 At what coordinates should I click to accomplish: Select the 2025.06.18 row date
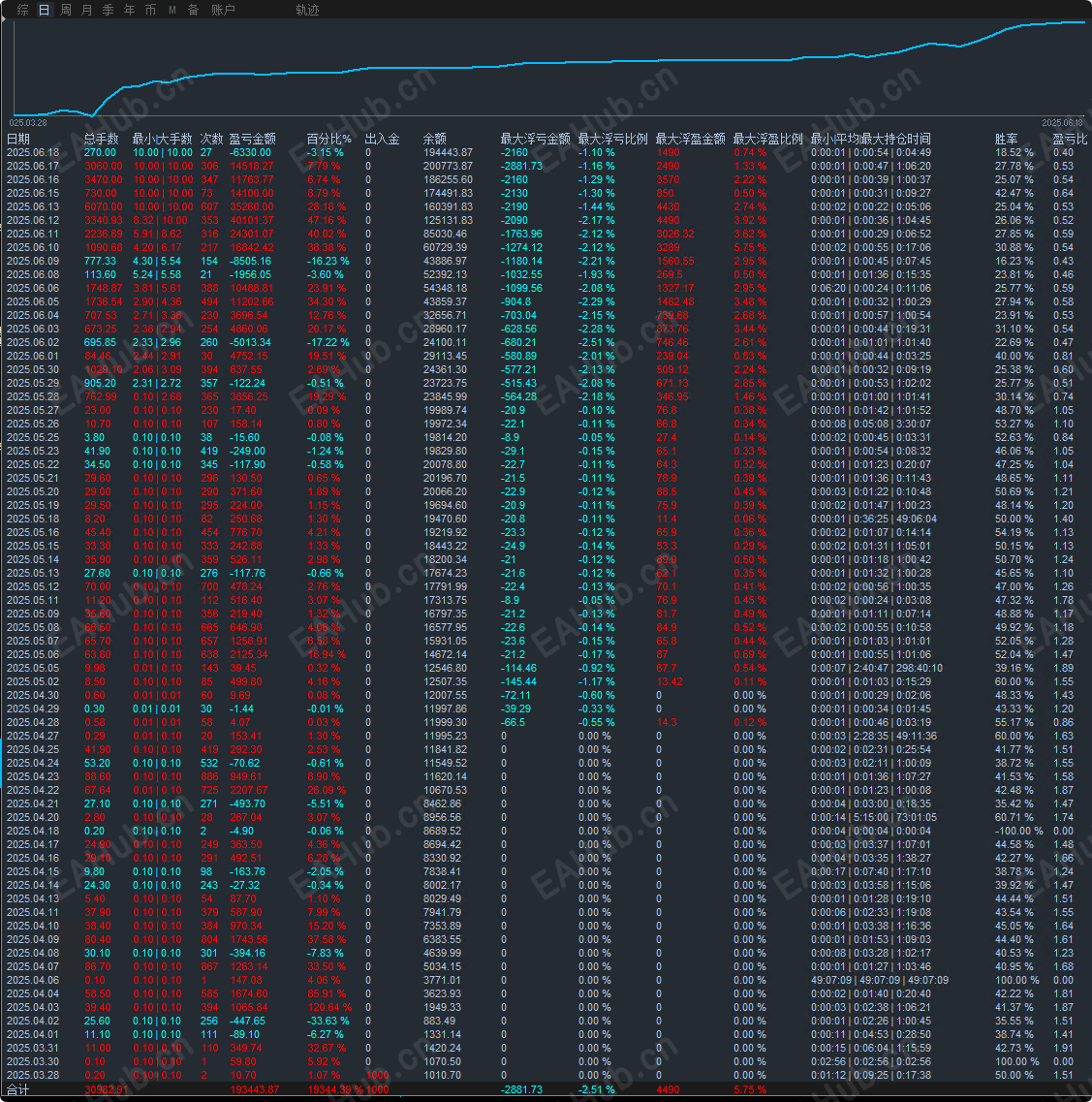33,152
